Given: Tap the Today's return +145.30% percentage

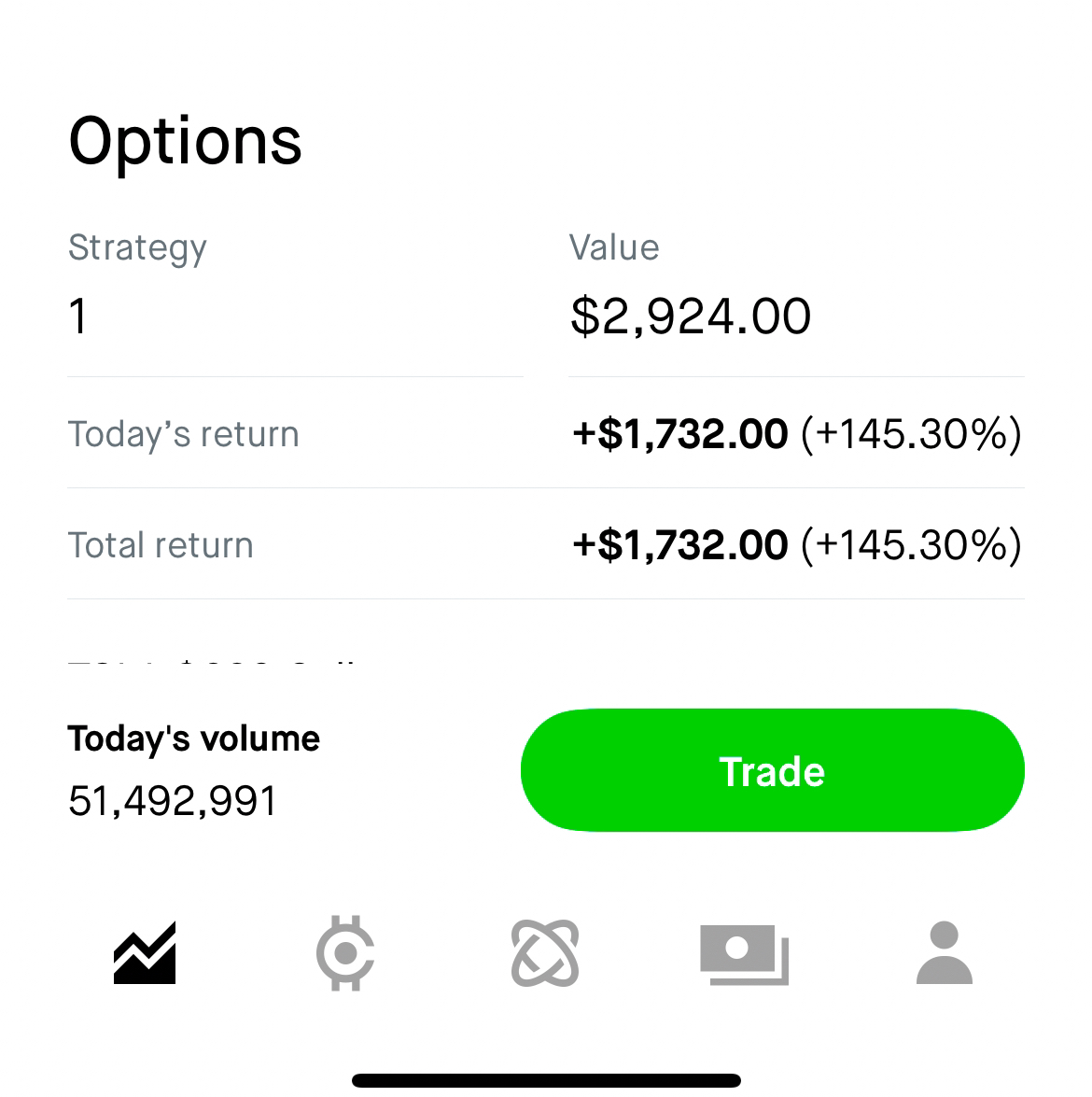Looking at the screenshot, I should [x=911, y=434].
